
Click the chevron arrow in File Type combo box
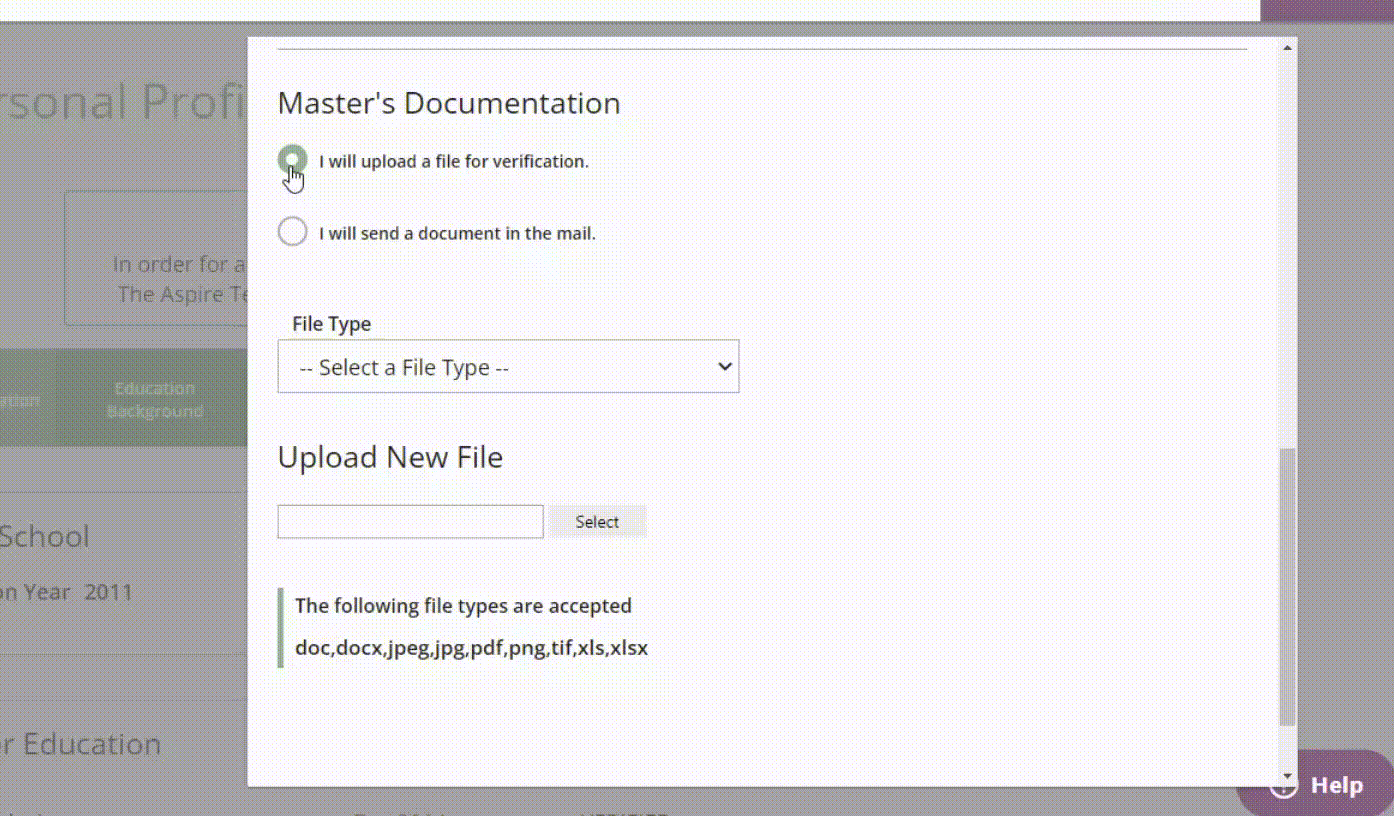pyautogui.click(x=725, y=367)
